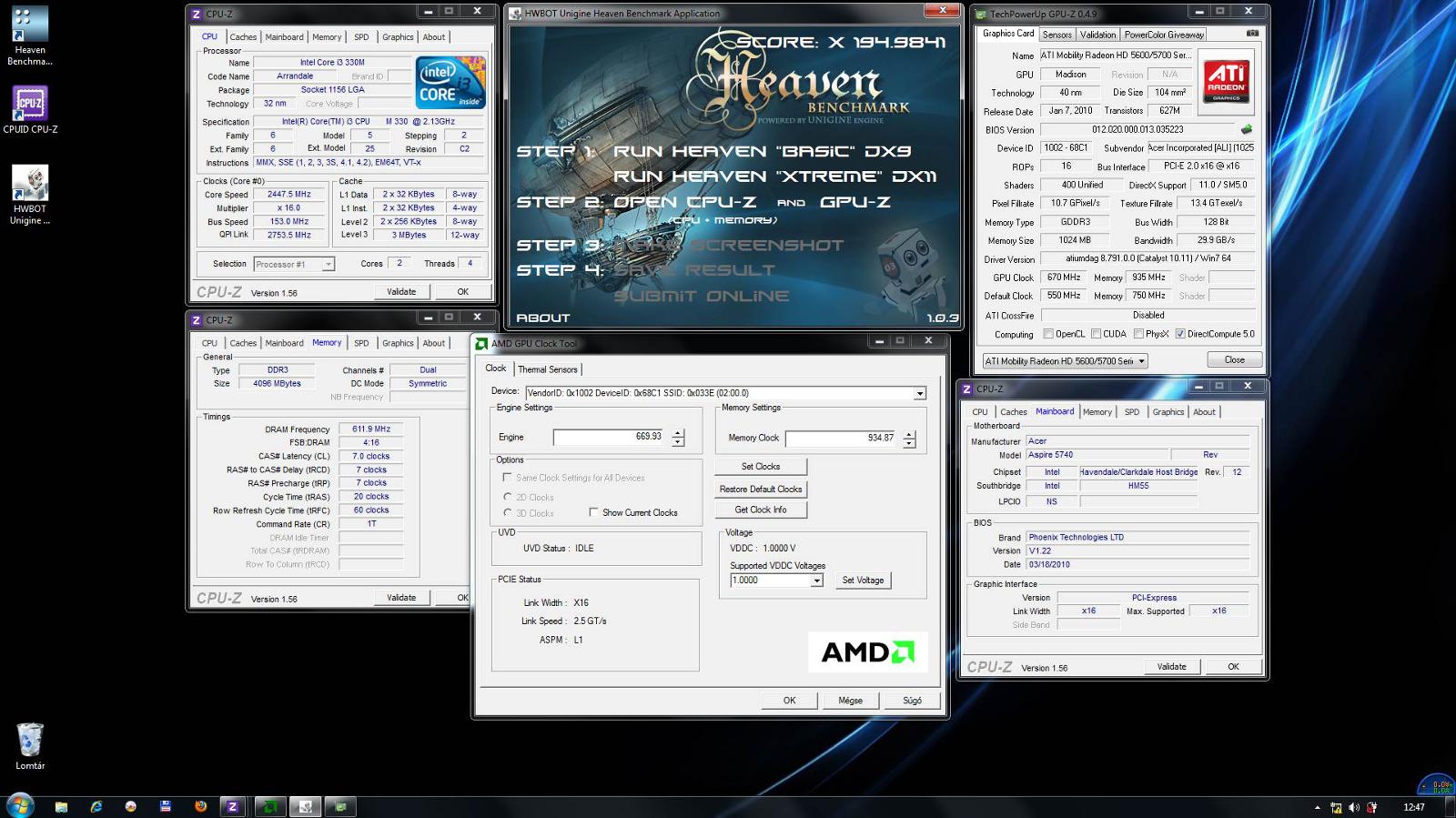Viewport: 1456px width, 818px height.
Task: Click the Súgó help button
Action: tap(912, 701)
